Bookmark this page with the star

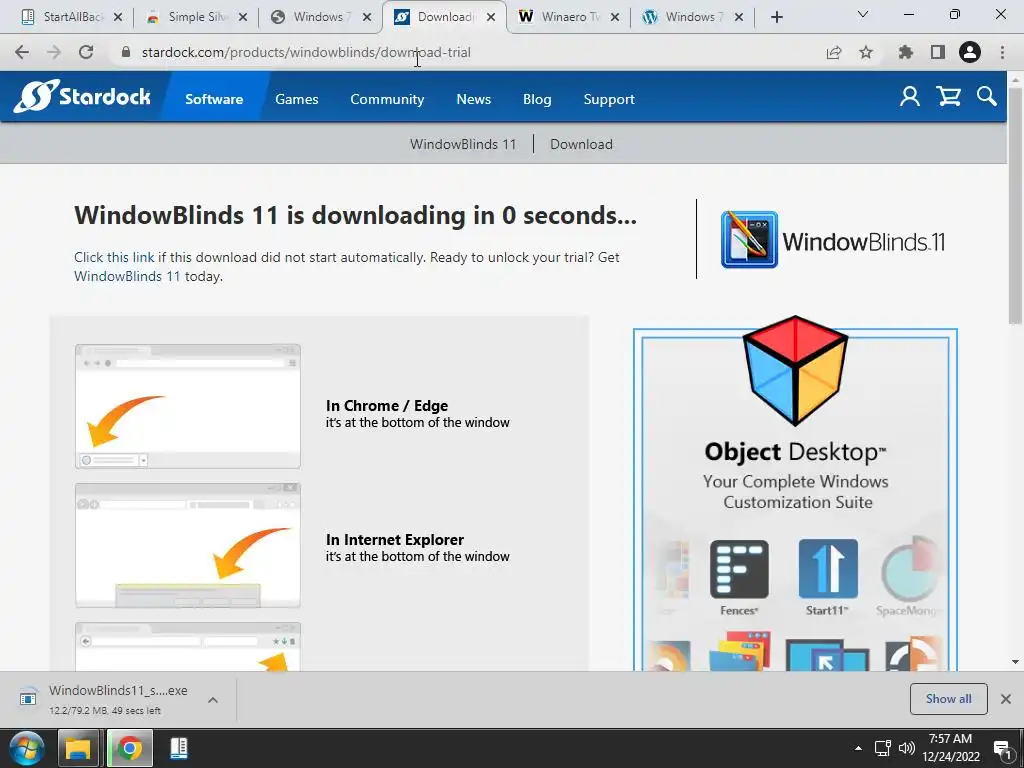866,52
